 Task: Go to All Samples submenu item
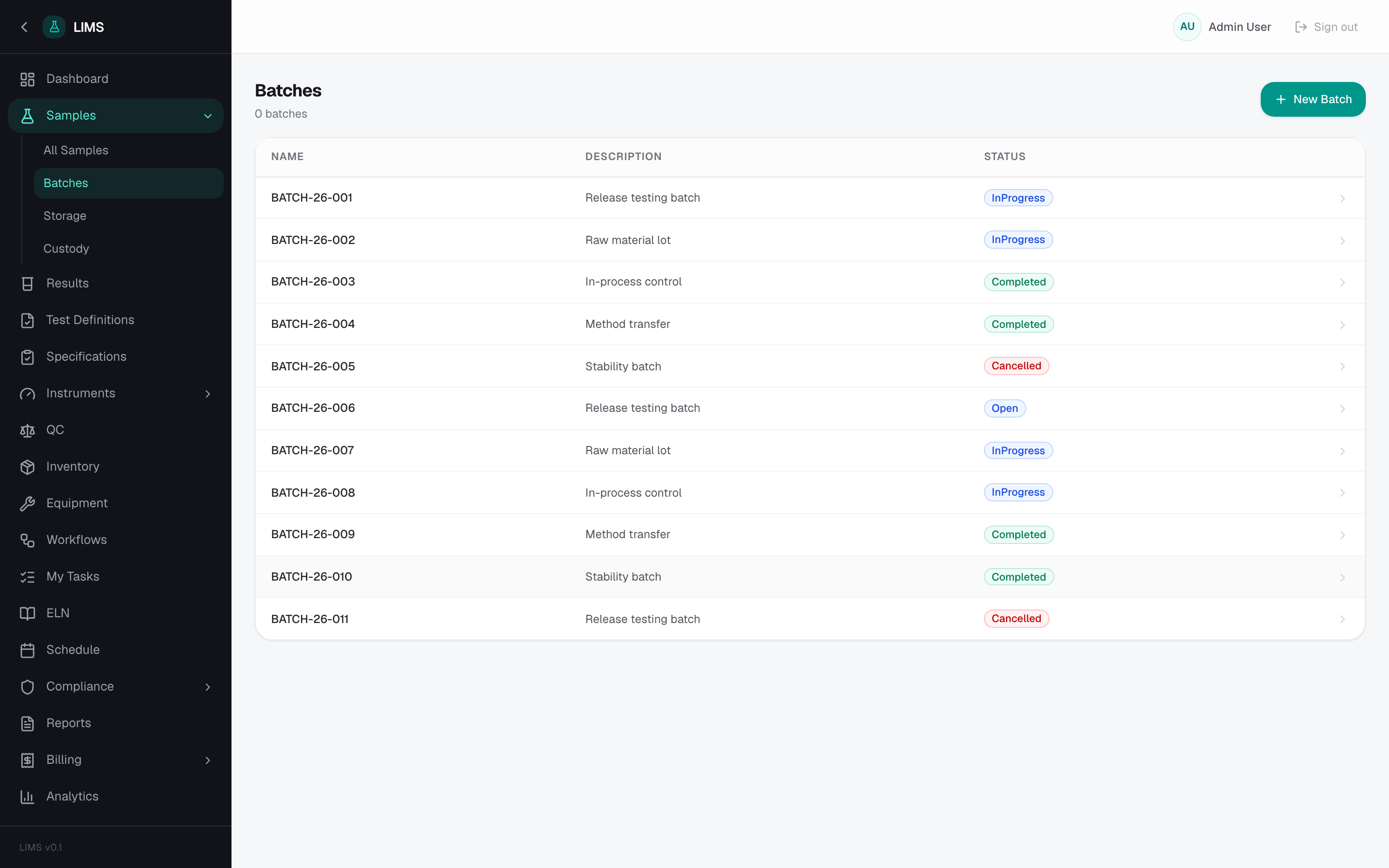pos(129,150)
